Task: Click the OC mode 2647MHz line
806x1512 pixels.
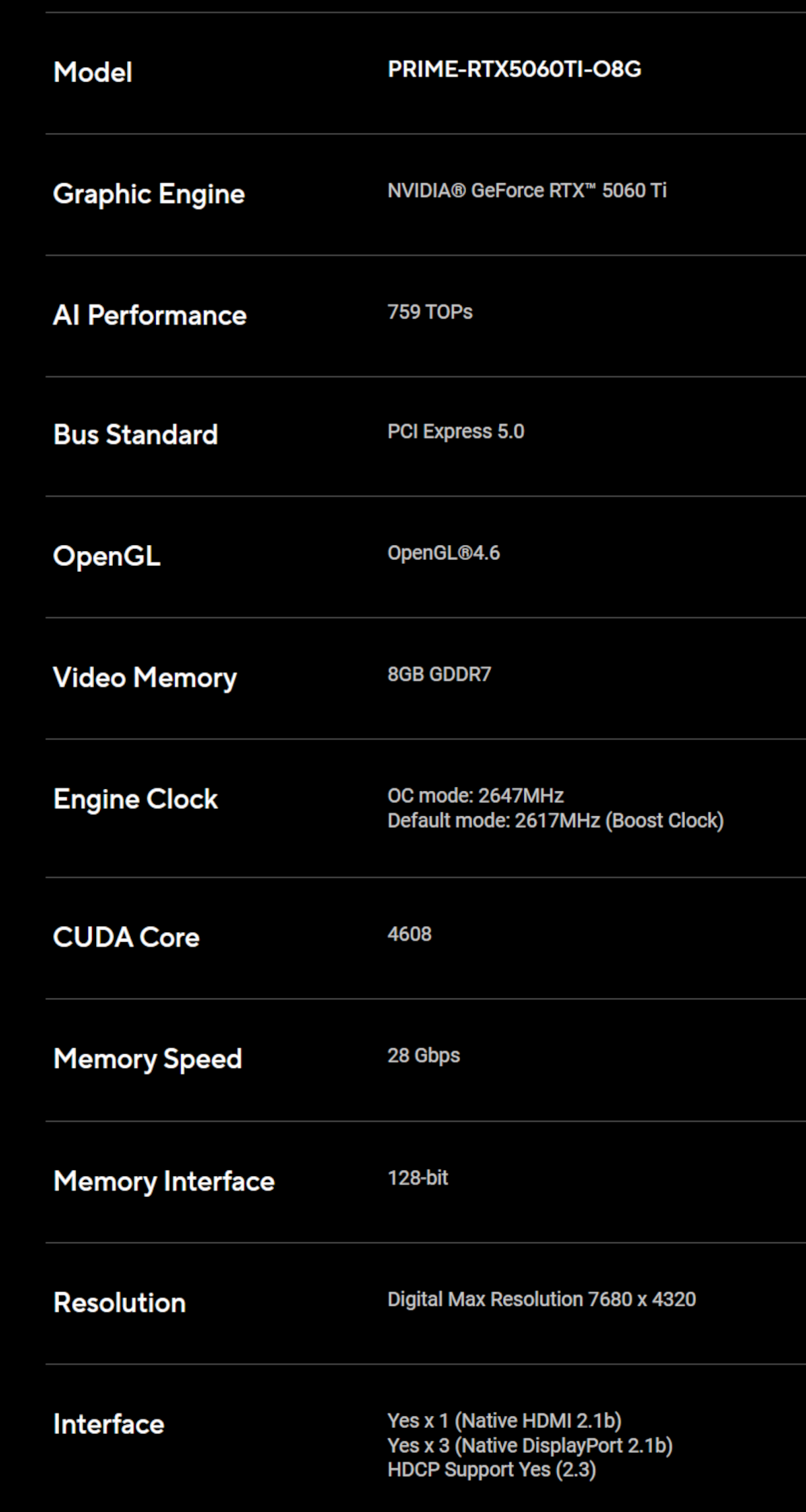Action: pos(475,796)
